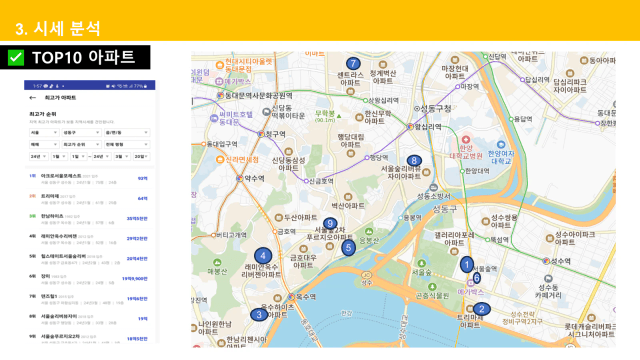Tap the back arrow beside 최고가 아파트

click(33, 98)
